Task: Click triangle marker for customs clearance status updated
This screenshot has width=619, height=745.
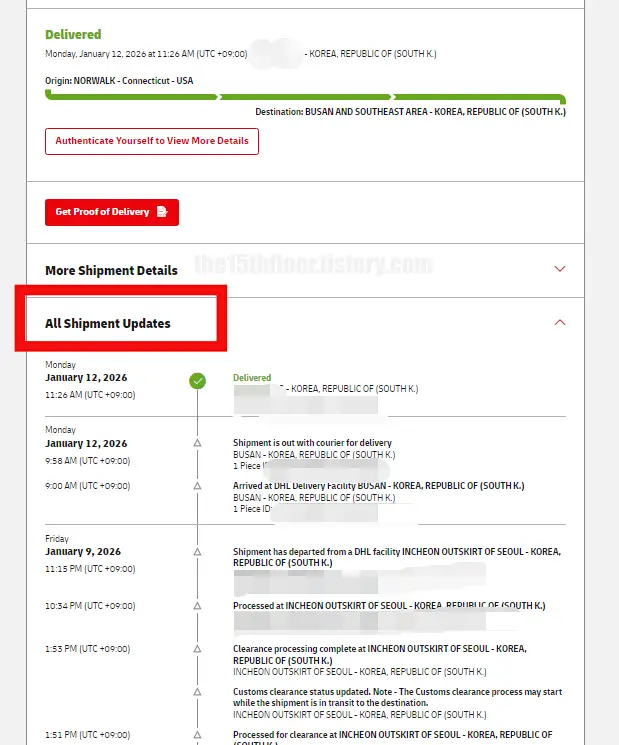Action: pyautogui.click(x=198, y=692)
